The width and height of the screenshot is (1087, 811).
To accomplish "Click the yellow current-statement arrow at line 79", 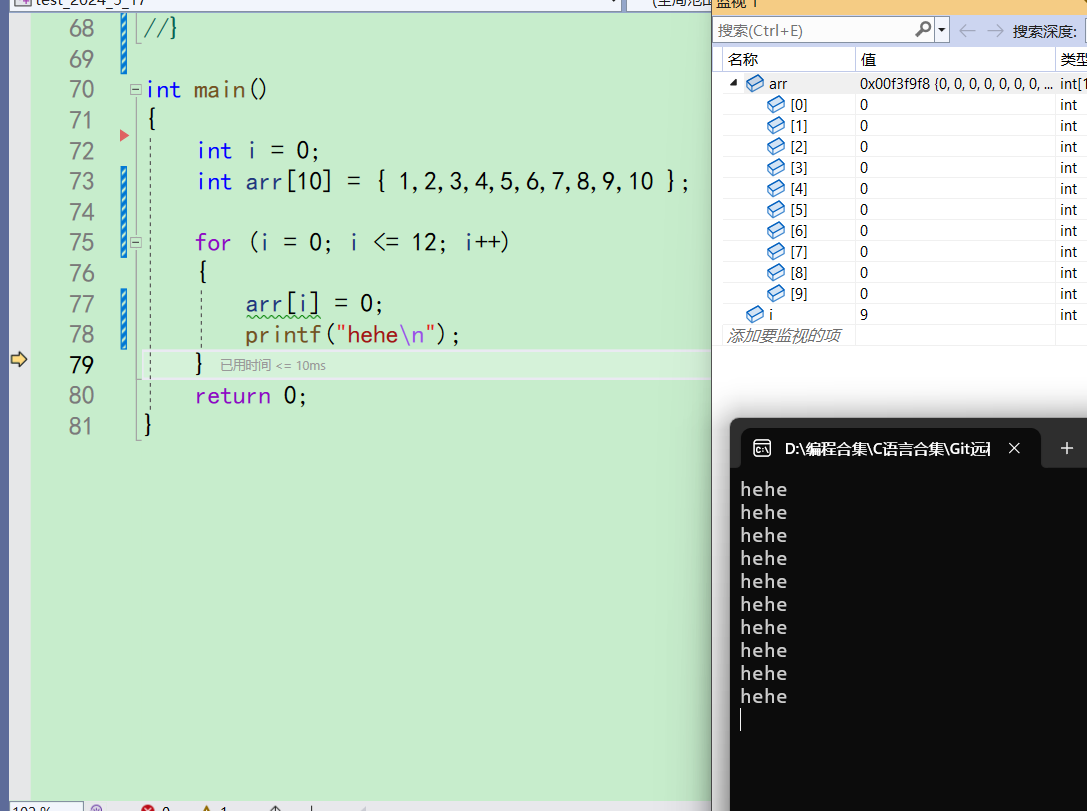I will (19, 359).
